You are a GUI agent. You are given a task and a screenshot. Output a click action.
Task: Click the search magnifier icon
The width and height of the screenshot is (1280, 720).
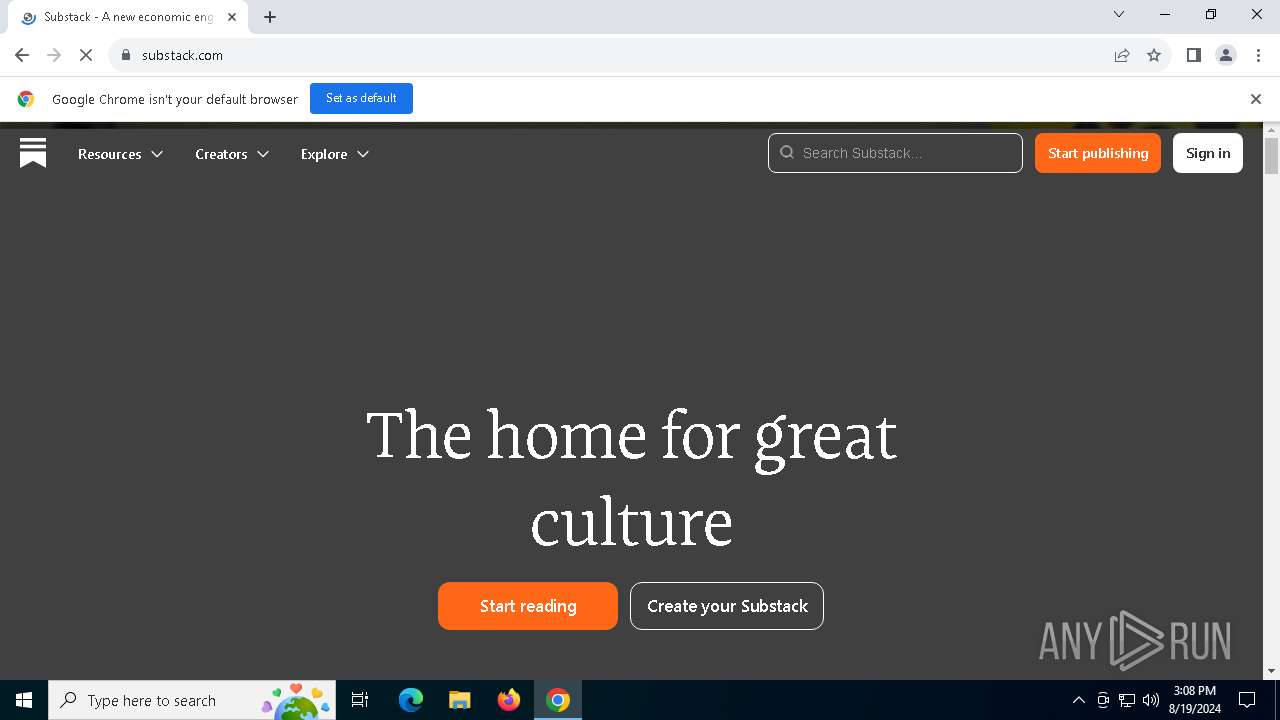787,152
